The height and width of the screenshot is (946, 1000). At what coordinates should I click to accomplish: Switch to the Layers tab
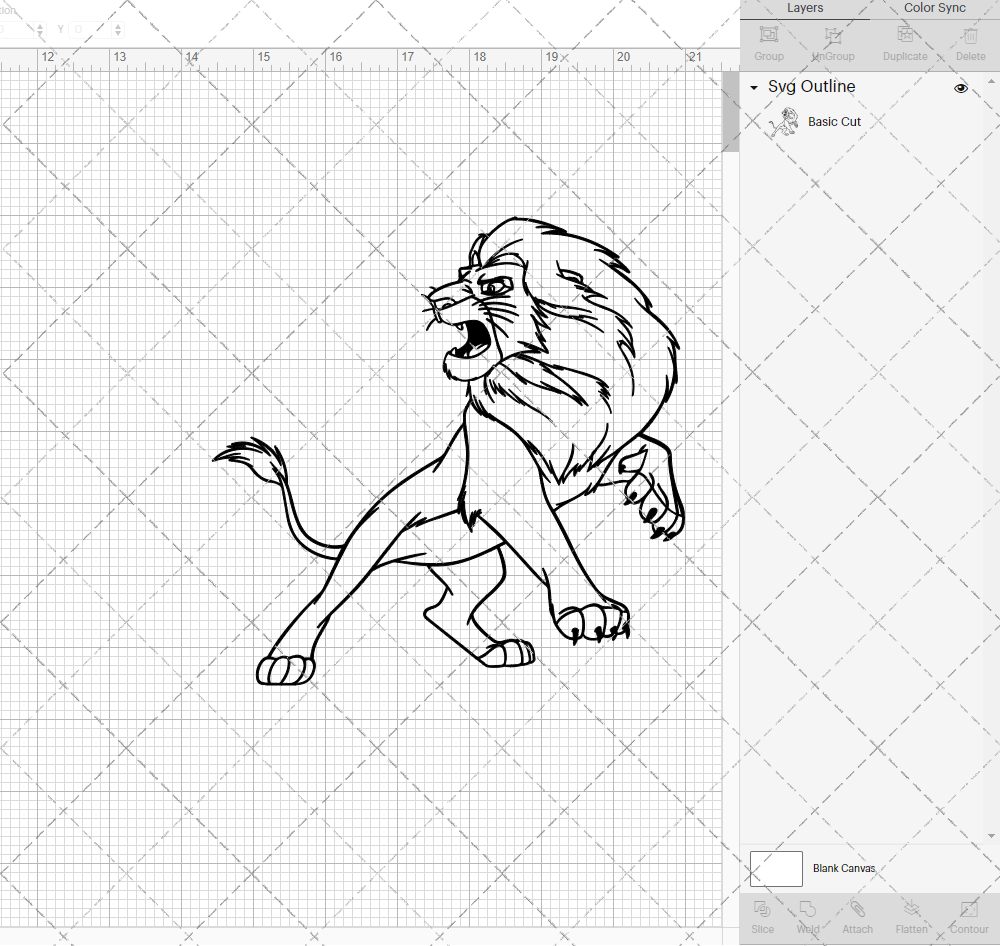805,8
